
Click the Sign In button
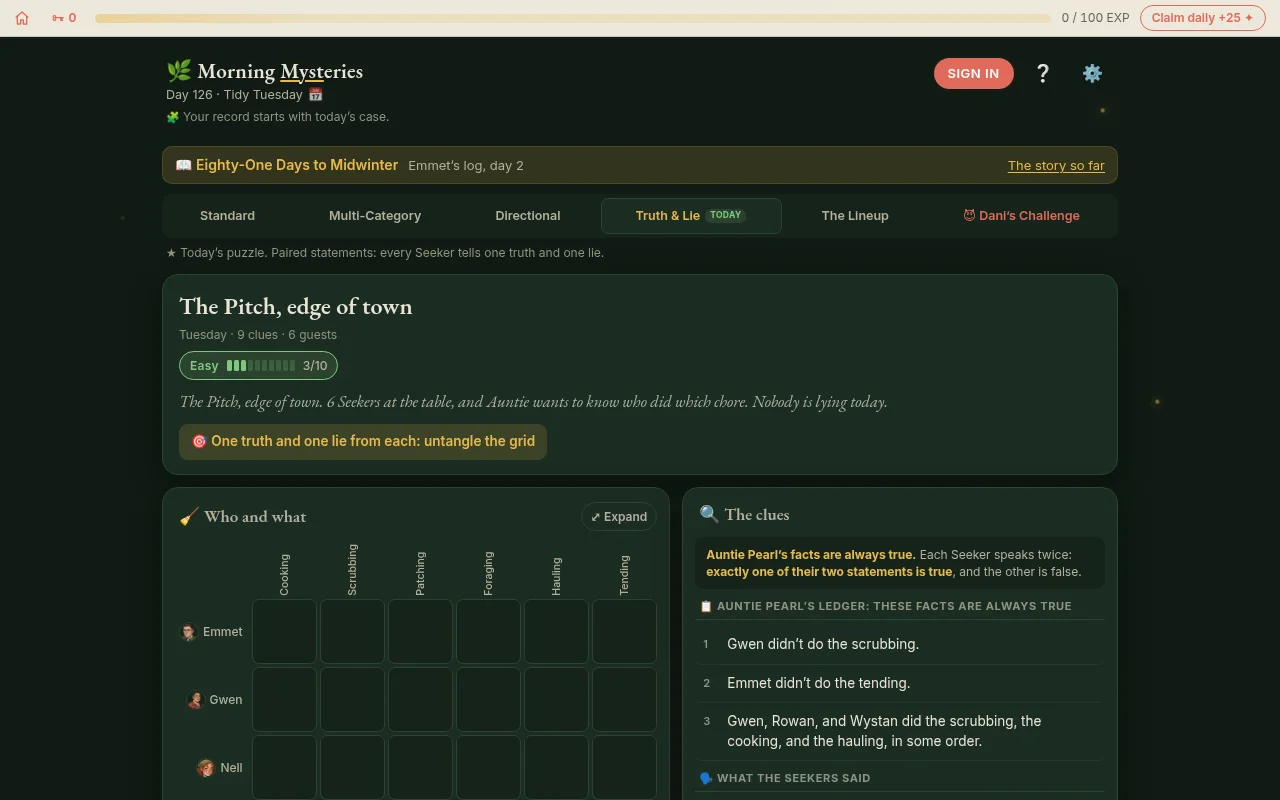tap(973, 73)
